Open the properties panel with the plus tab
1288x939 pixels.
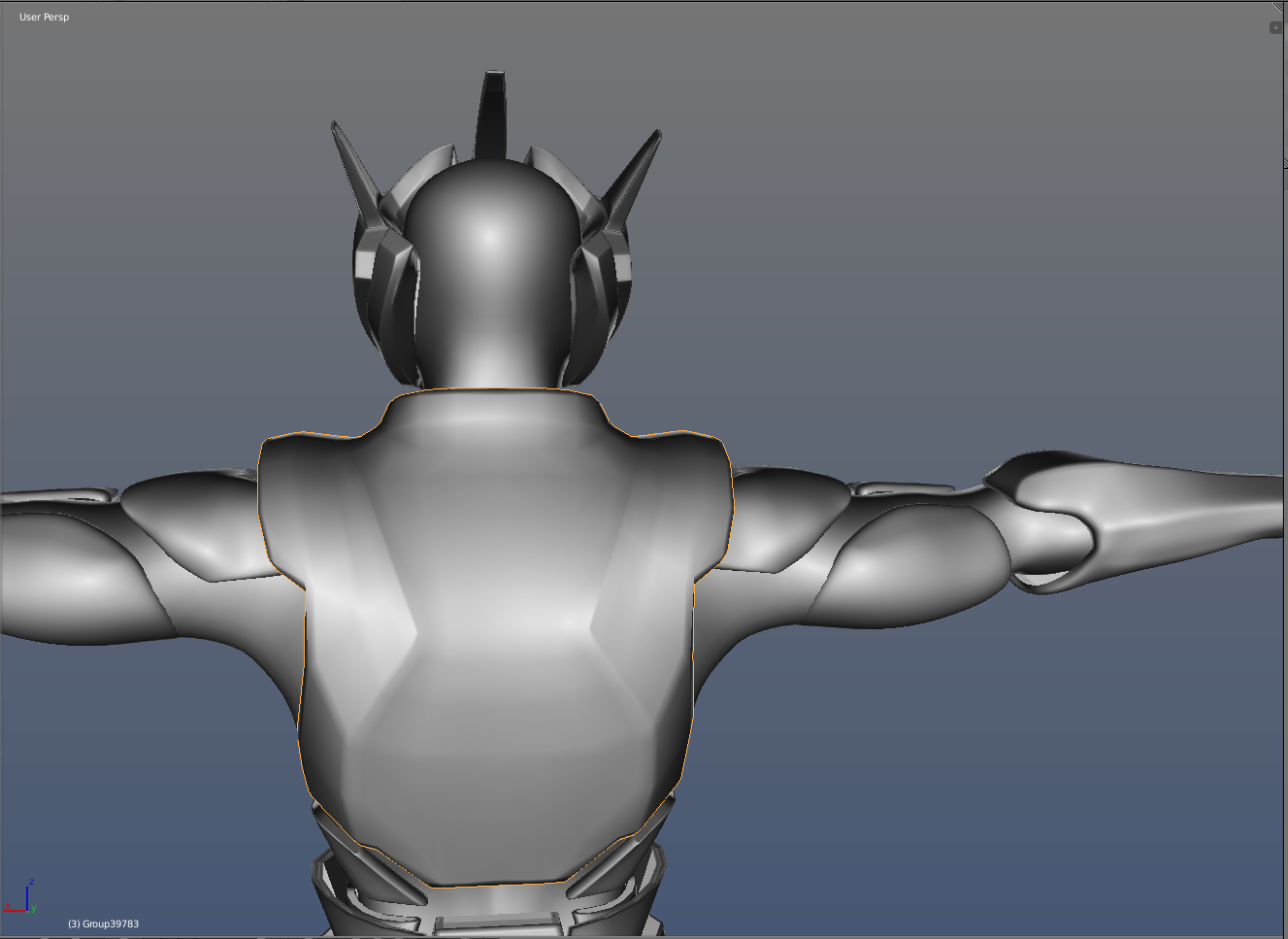tap(1275, 27)
